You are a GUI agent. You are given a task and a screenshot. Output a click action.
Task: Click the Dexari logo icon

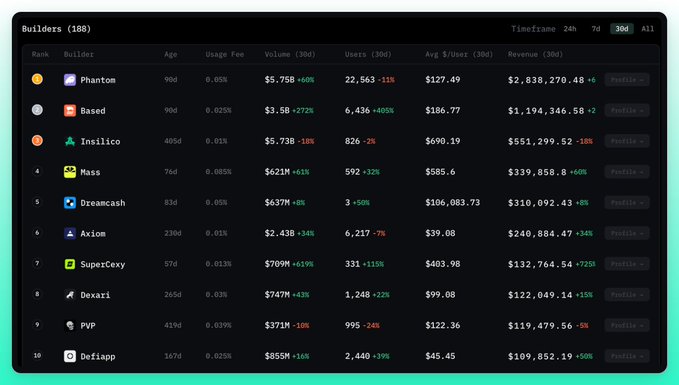[70, 295]
